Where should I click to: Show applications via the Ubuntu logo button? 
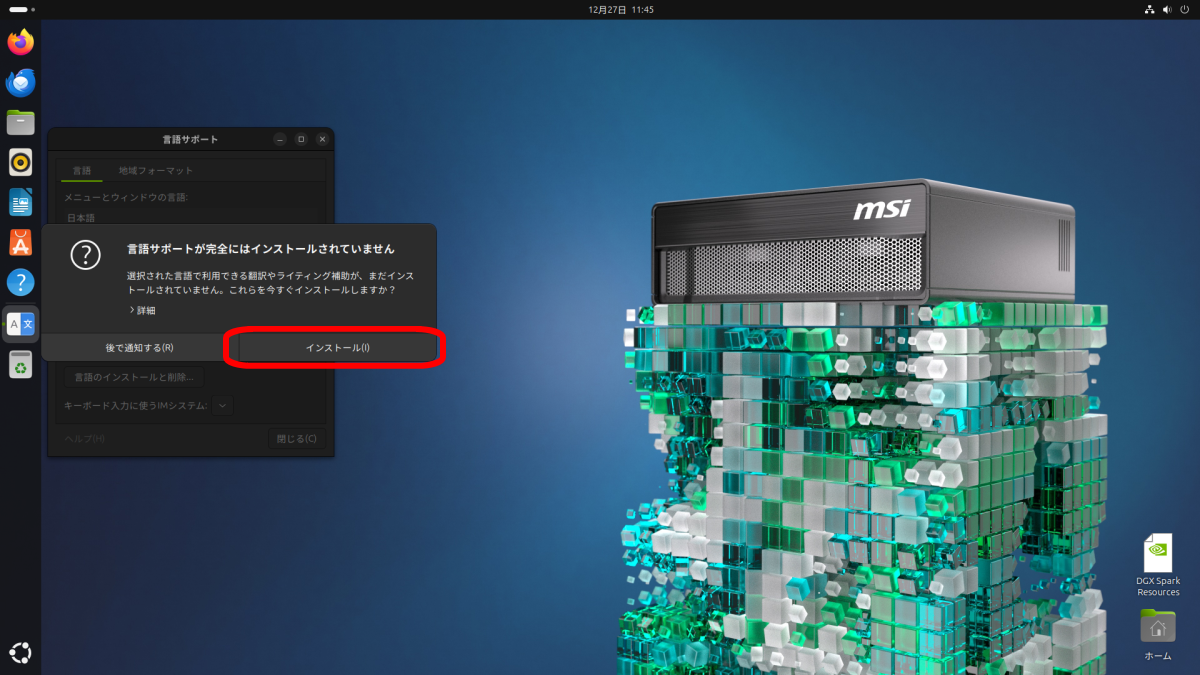coord(20,651)
